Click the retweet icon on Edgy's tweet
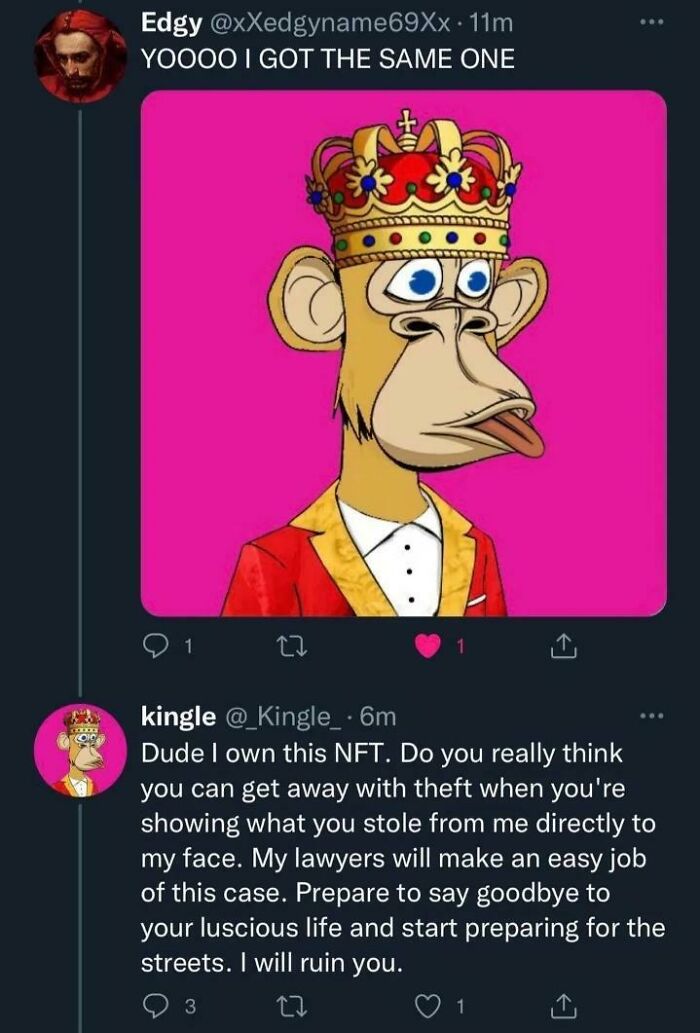The width and height of the screenshot is (700, 1033). (x=293, y=647)
